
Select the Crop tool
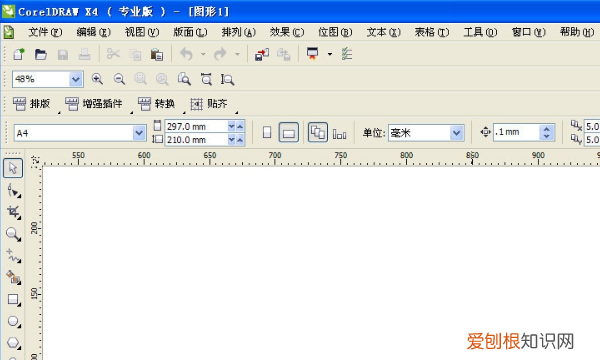(x=13, y=212)
